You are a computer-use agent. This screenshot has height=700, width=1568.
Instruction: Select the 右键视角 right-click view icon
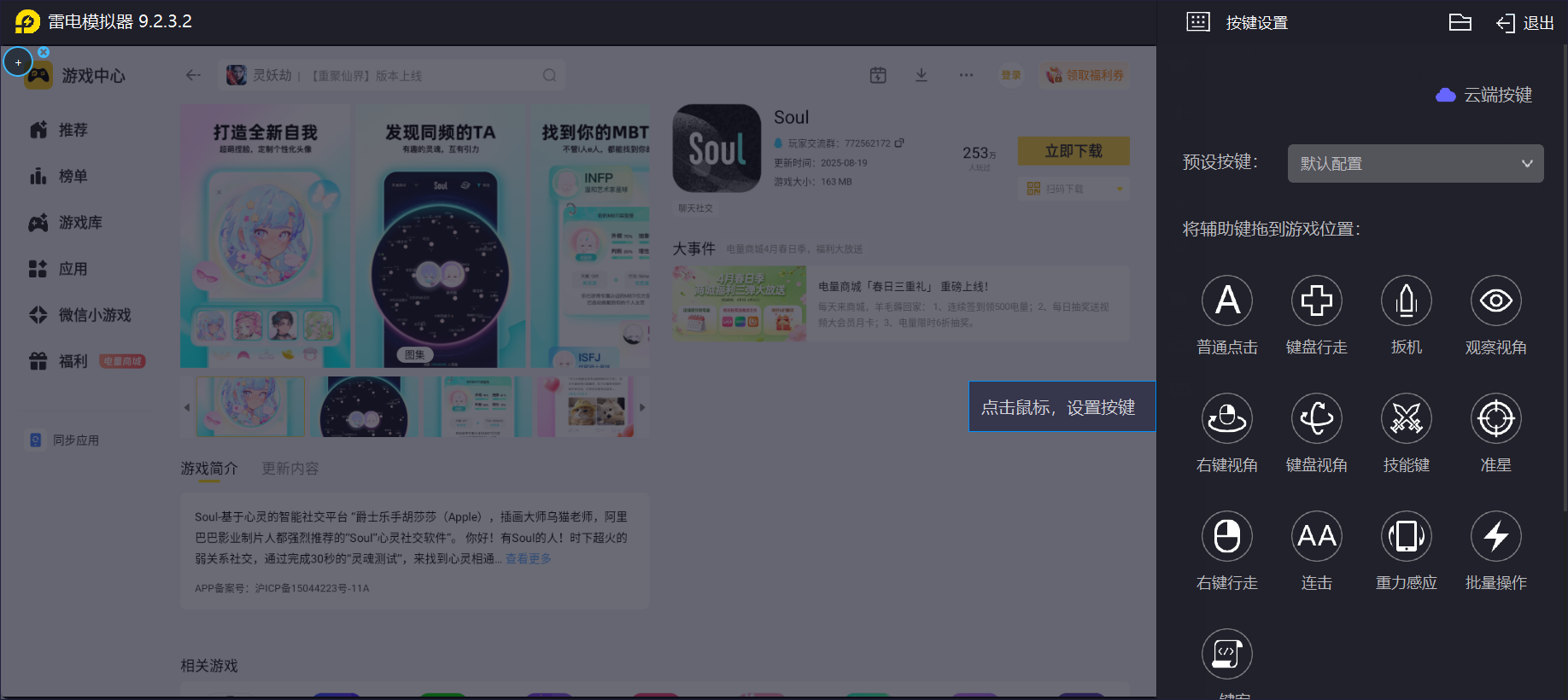coord(1227,418)
